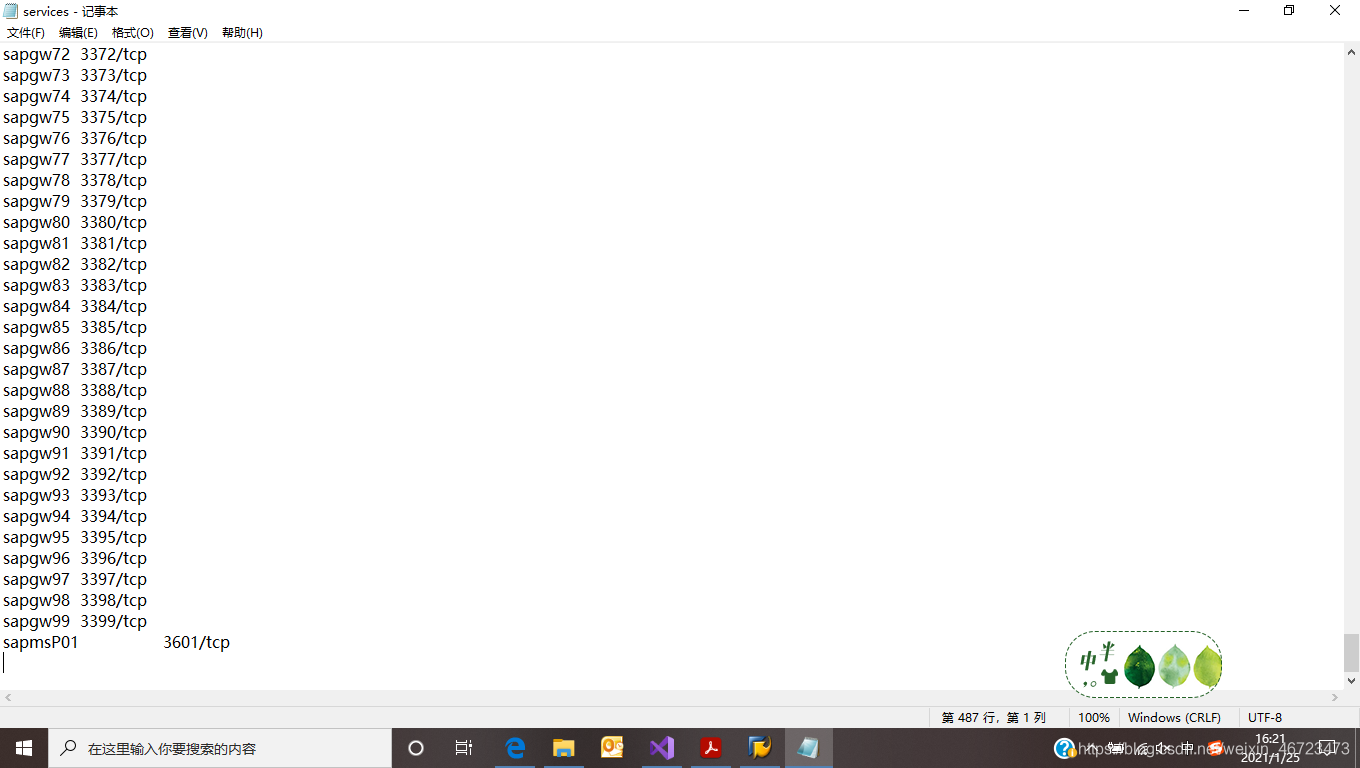Click 第 487 行, 第 1 列 status entry
This screenshot has width=1360, height=768.
(x=993, y=717)
